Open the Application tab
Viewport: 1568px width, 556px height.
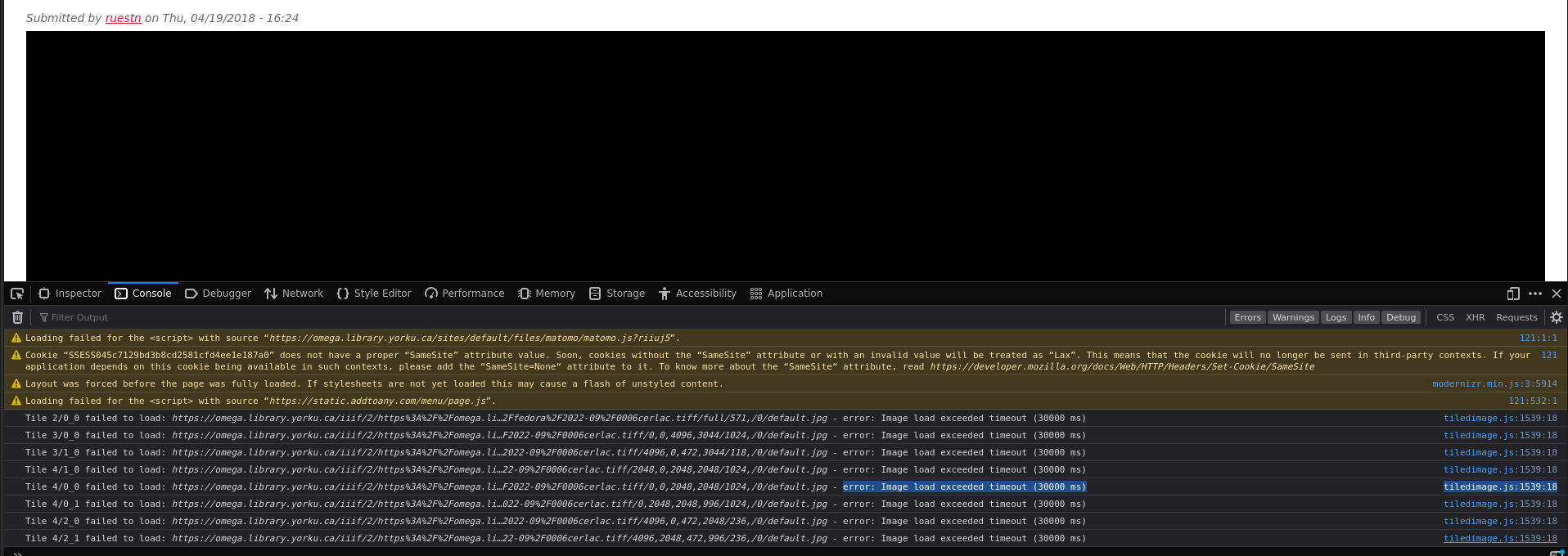coord(786,294)
